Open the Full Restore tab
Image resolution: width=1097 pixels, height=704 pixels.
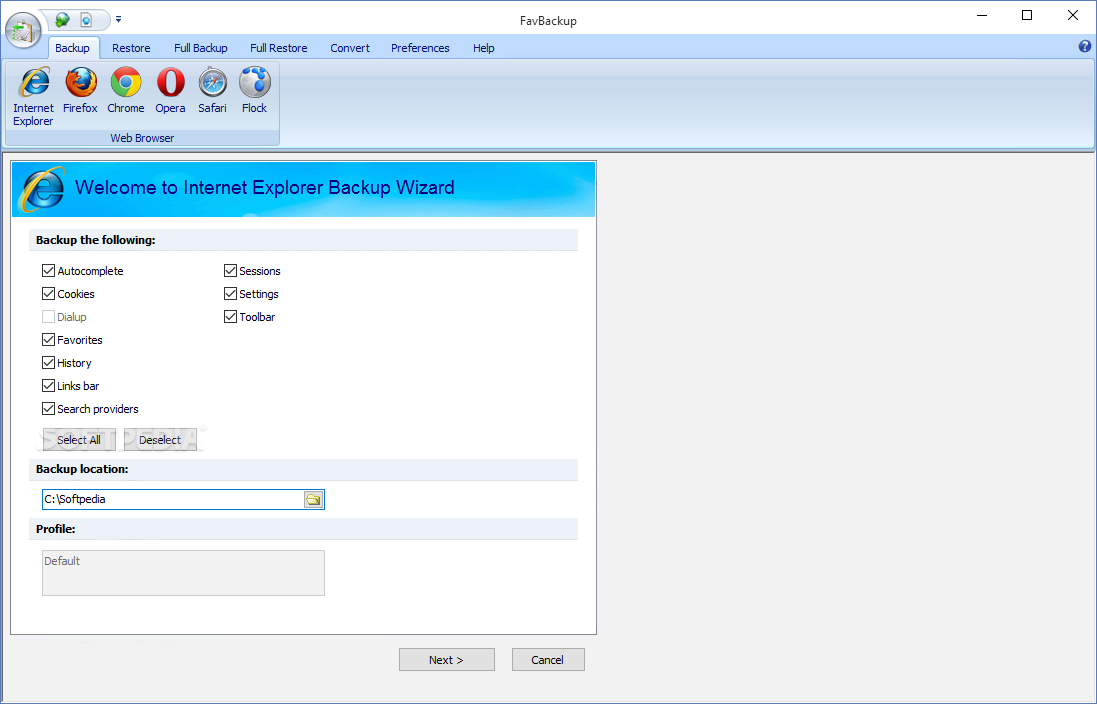point(278,48)
